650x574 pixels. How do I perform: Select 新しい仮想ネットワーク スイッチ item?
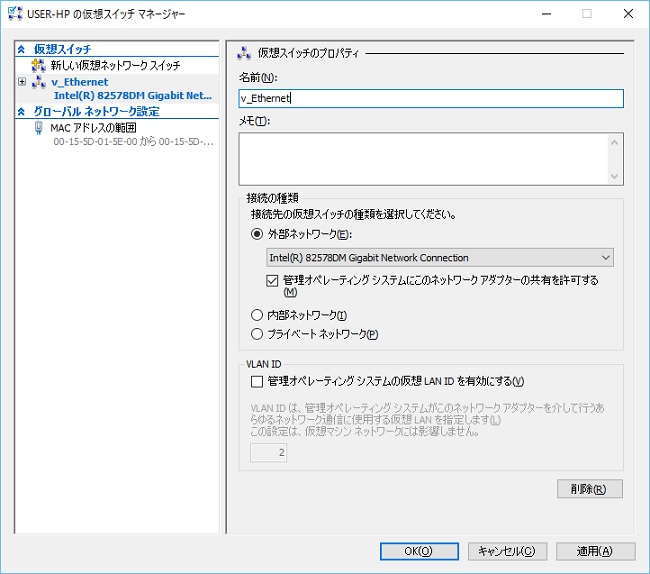[115, 65]
